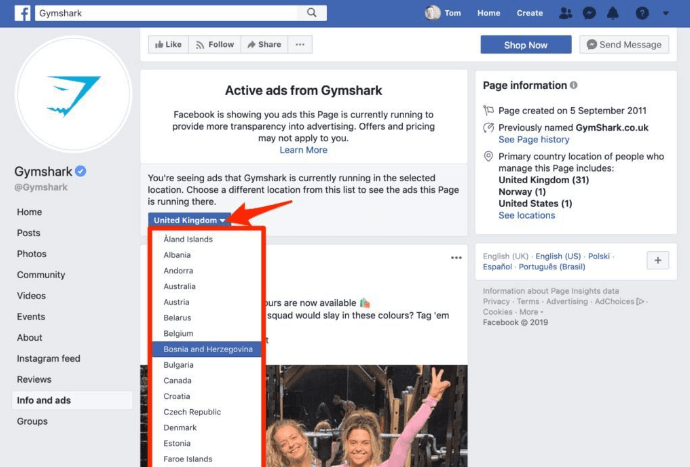Expand account menu arrow in top bar
This screenshot has width=690, height=467.
(x=667, y=13)
